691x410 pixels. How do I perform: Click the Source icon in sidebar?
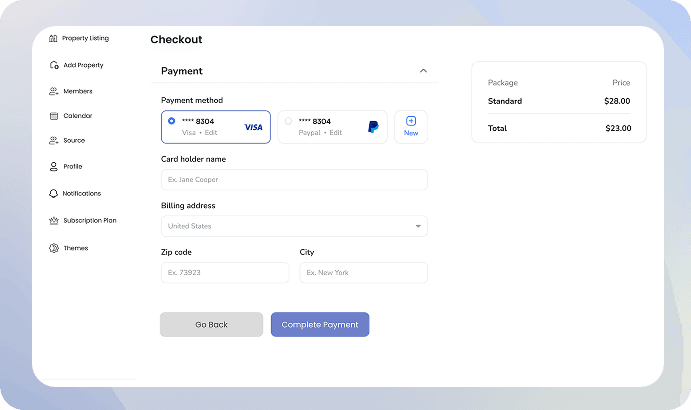pyautogui.click(x=53, y=141)
